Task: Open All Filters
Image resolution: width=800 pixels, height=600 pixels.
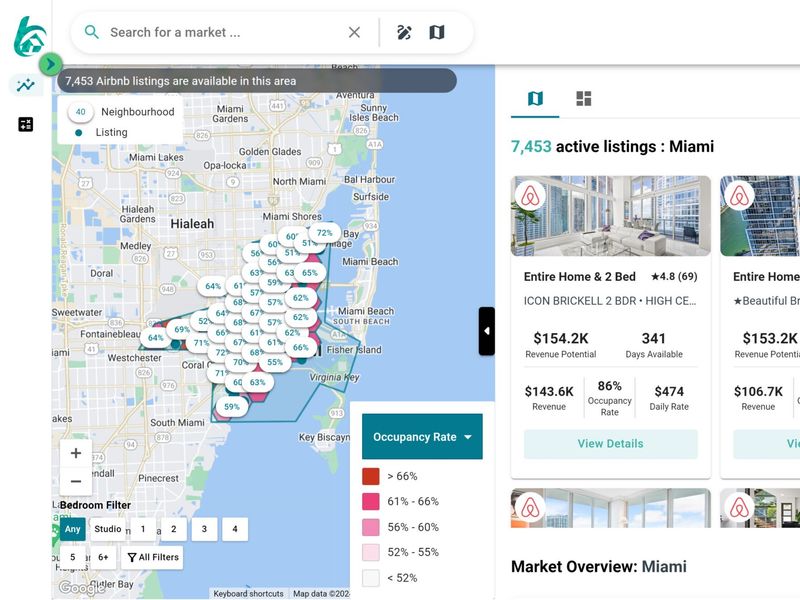Action: (x=153, y=557)
